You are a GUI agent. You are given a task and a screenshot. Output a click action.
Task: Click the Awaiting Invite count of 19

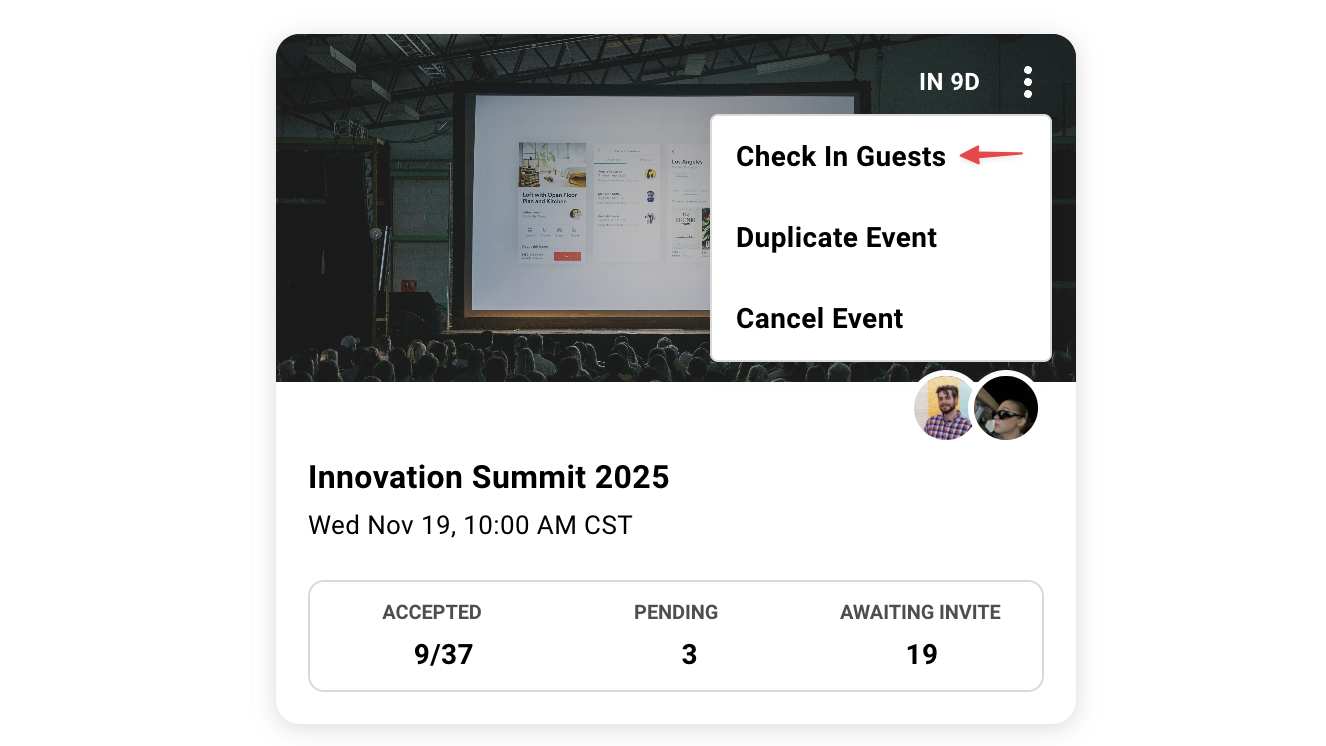(x=922, y=654)
